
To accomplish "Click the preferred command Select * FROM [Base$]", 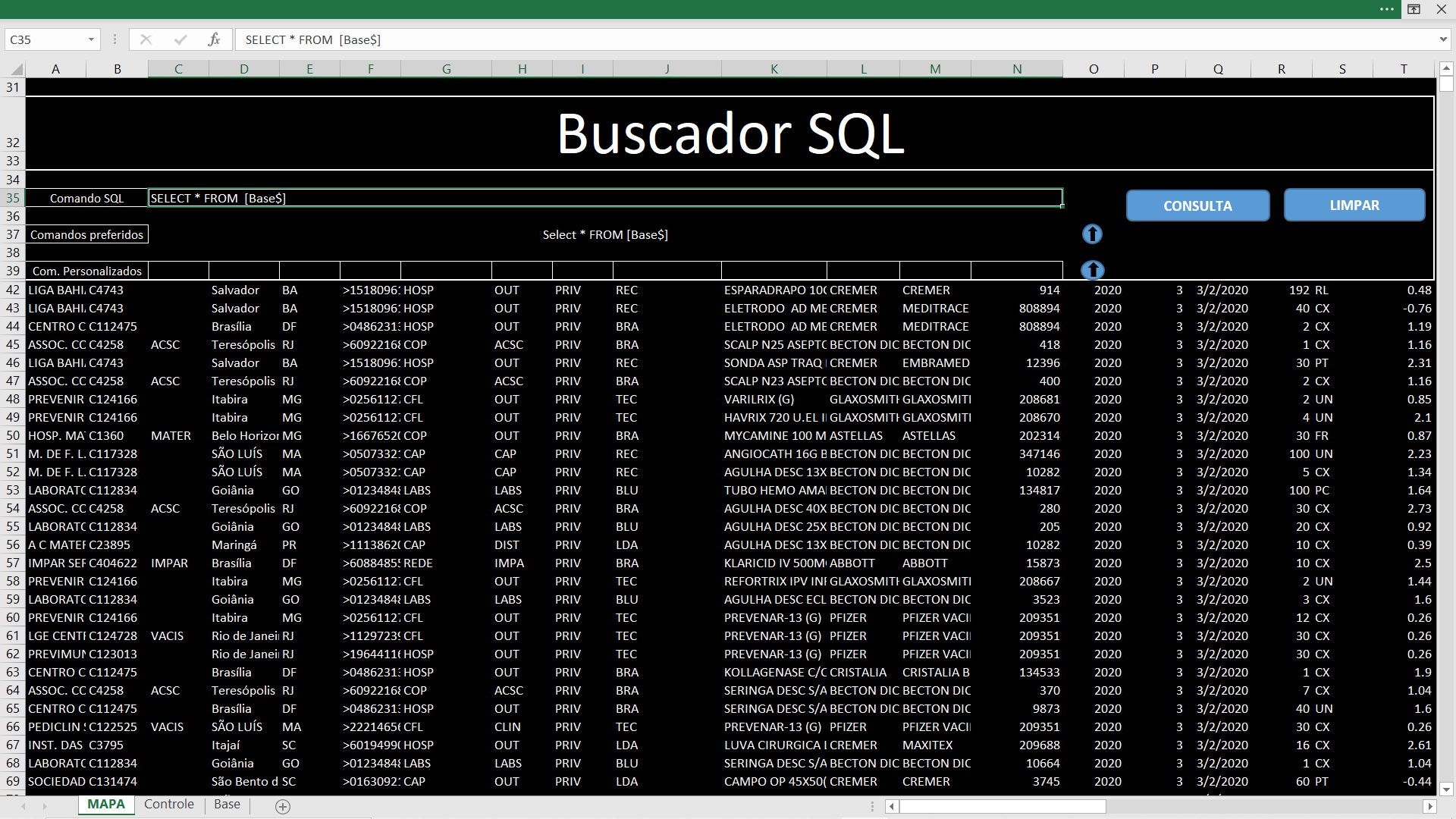I will click(605, 234).
